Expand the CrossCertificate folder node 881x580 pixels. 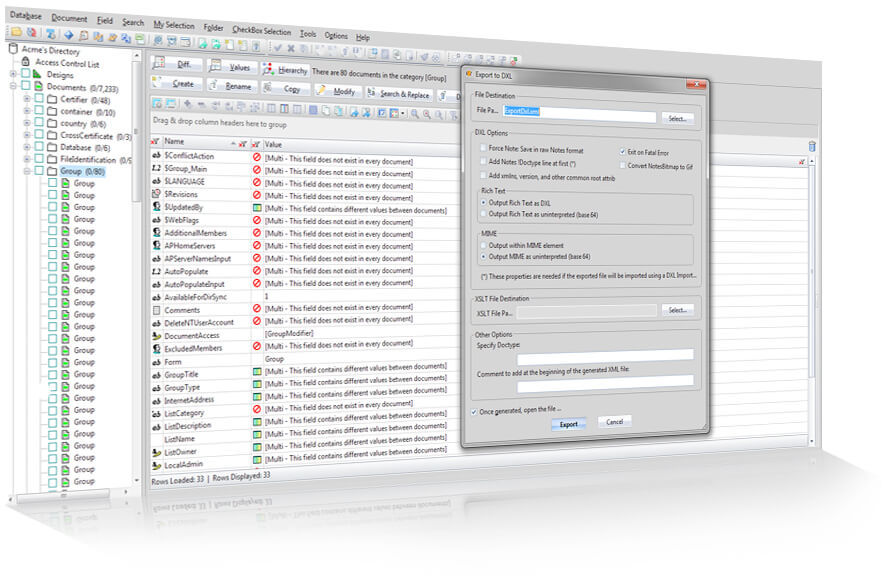(x=26, y=134)
